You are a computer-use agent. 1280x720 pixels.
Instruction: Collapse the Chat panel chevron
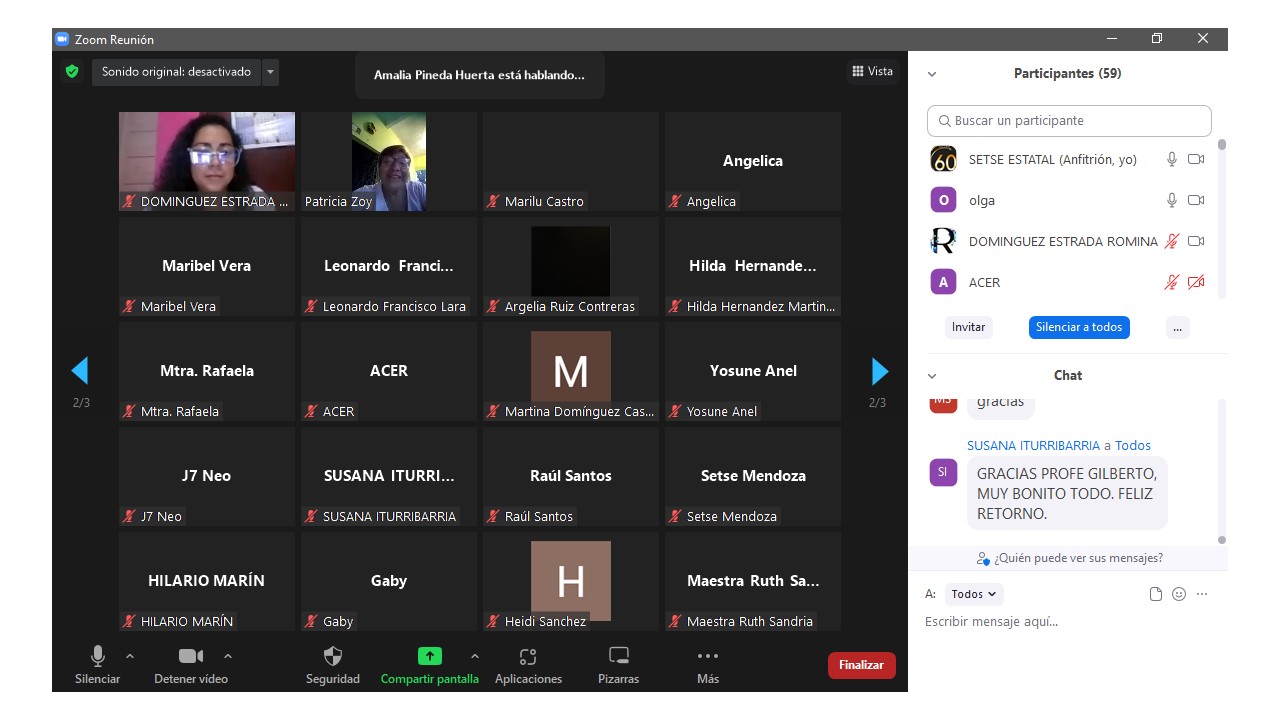point(932,376)
